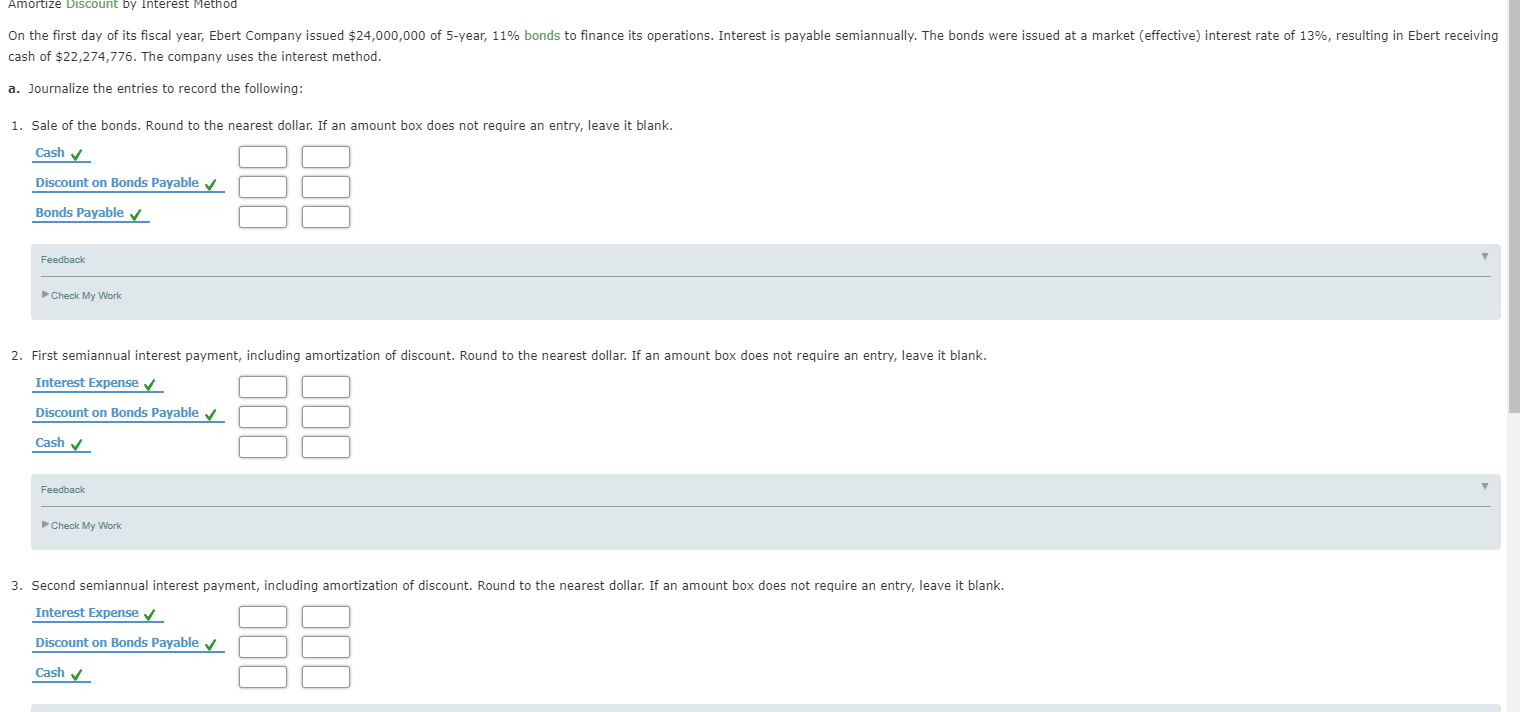Select the Cash account label in entry 1
This screenshot has height=712, width=1520.
(49, 152)
